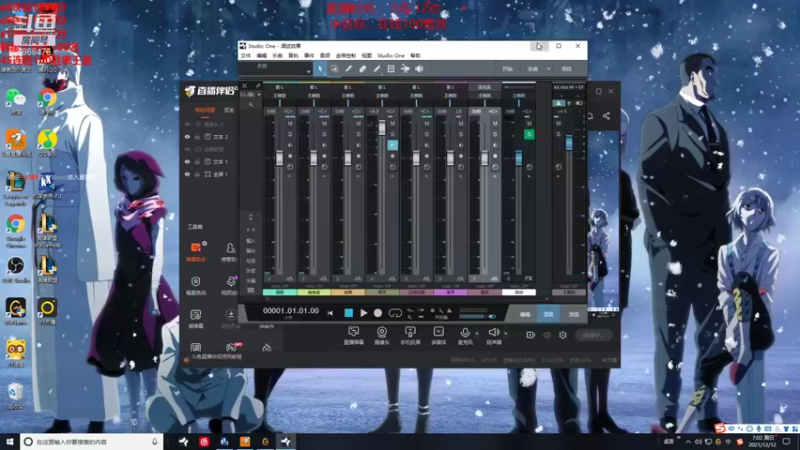Mute the main output channel
This screenshot has width=800, height=450.
558,123
